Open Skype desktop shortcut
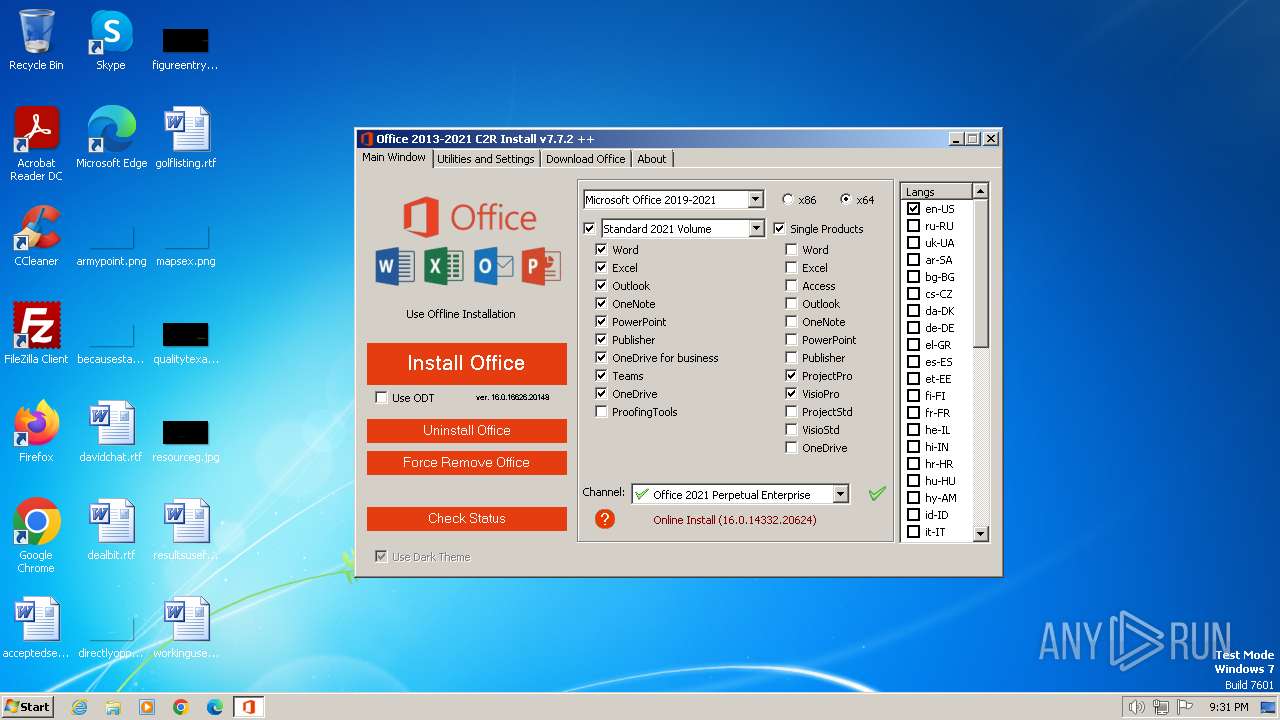 pos(110,40)
